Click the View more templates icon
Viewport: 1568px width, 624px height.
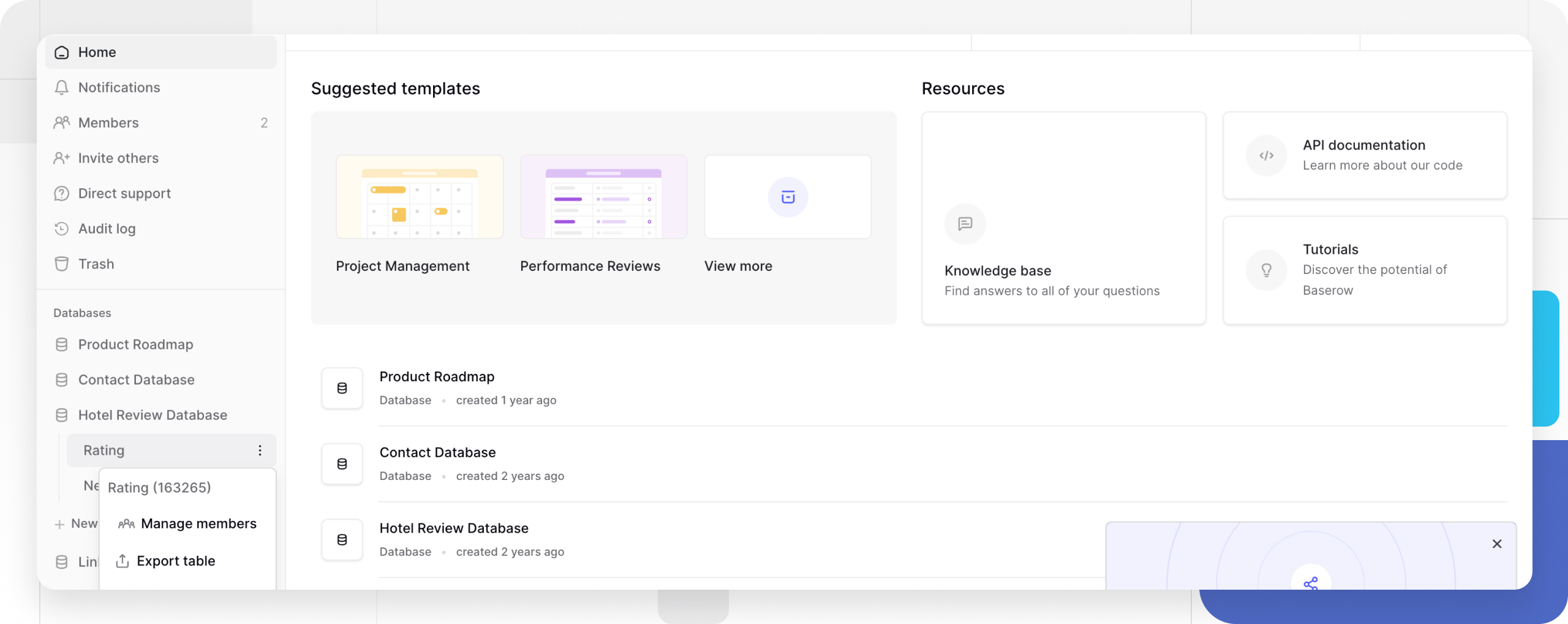[x=788, y=197]
